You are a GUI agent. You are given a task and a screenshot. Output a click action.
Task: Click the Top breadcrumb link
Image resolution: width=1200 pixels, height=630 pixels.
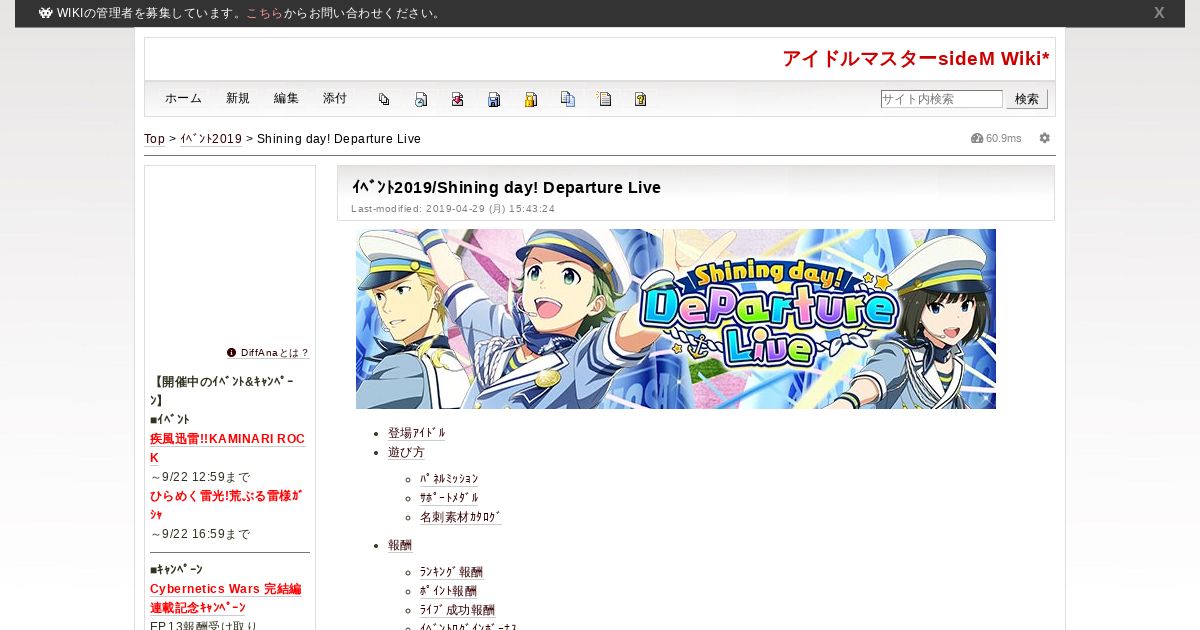tap(154, 139)
